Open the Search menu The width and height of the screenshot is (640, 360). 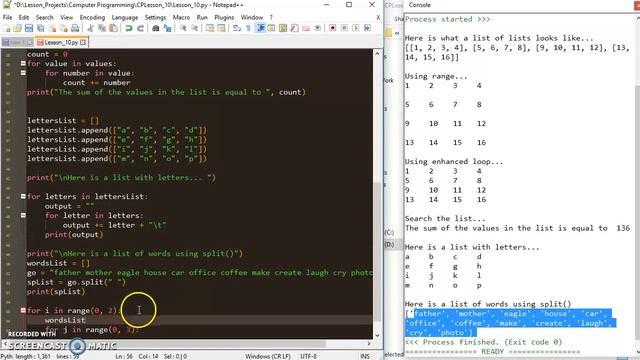tap(44, 18)
